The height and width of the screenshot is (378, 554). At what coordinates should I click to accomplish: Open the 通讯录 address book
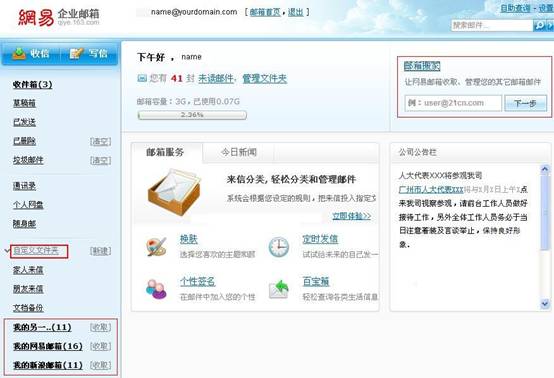tap(24, 186)
